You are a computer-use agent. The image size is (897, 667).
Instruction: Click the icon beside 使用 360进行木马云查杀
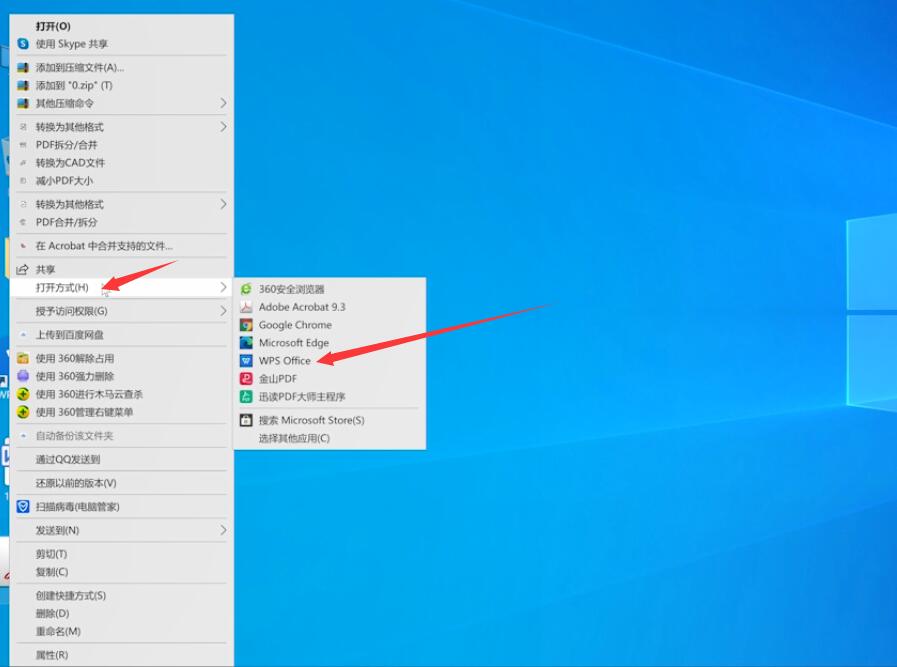(x=23, y=394)
